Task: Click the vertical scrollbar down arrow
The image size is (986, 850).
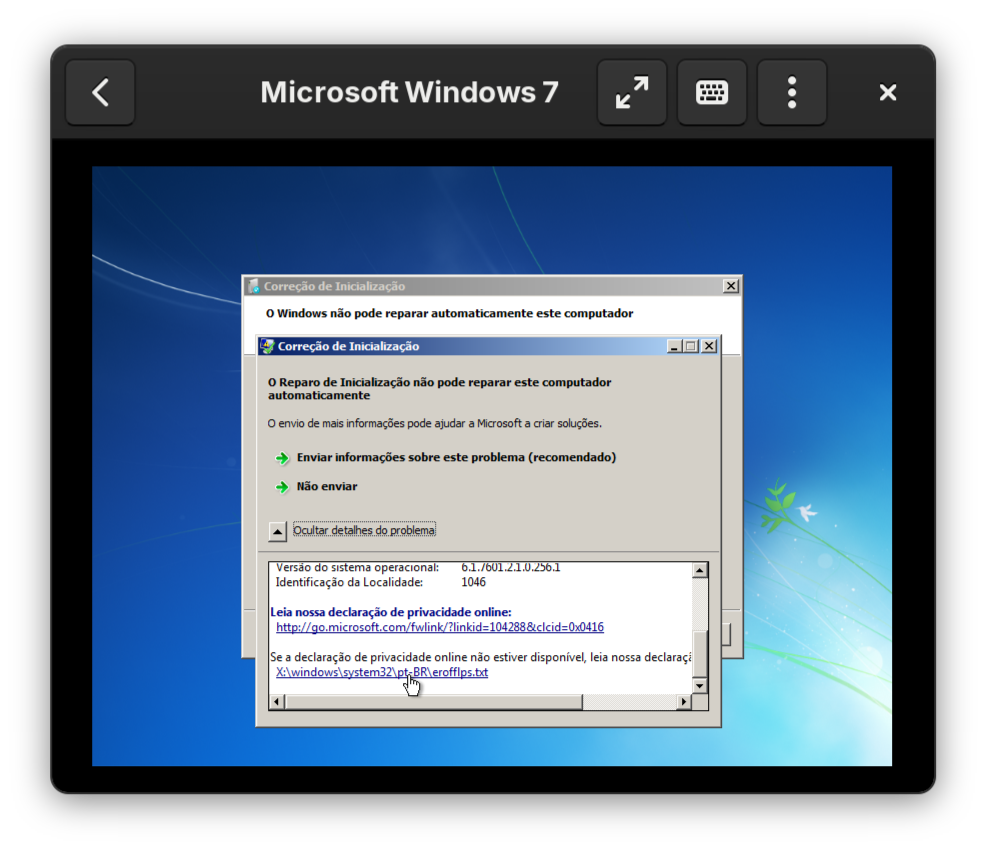Action: point(699,685)
